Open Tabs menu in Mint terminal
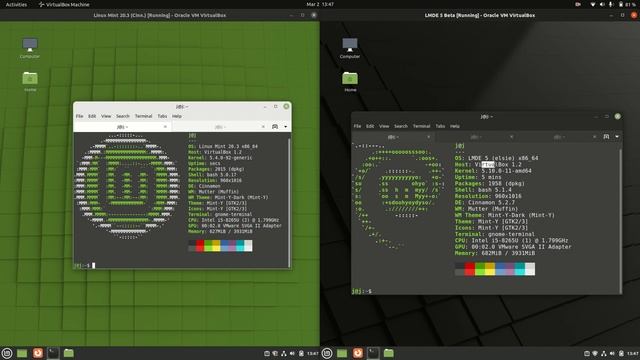Image resolution: width=640 pixels, height=360 pixels. 162,116
